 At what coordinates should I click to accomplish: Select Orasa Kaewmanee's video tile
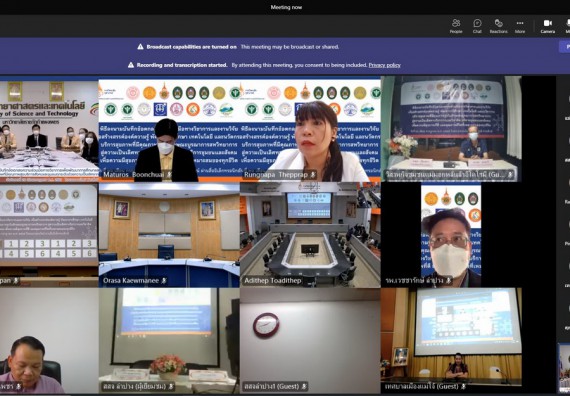[169, 235]
